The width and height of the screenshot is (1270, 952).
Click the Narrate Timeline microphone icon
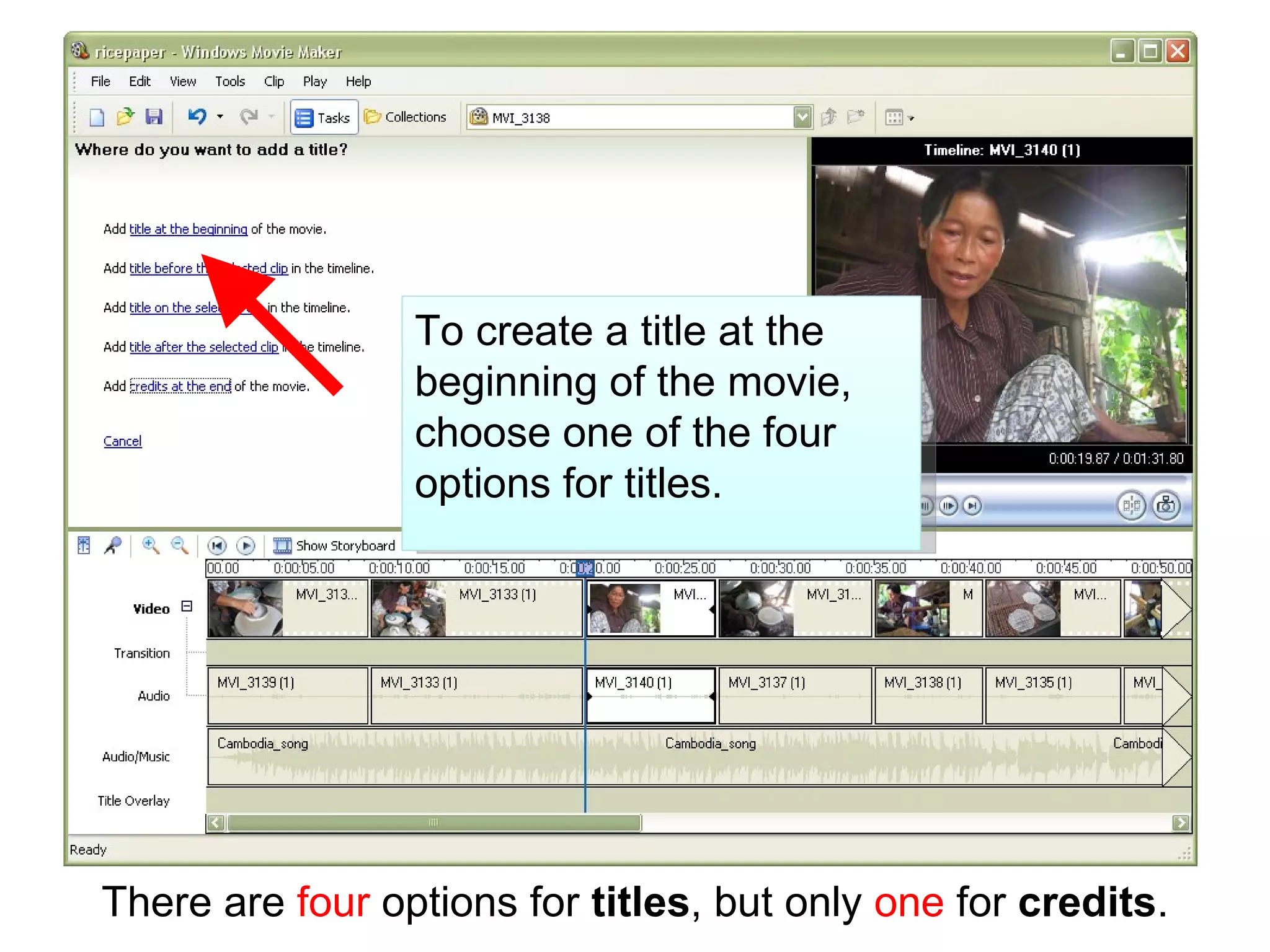point(113,545)
